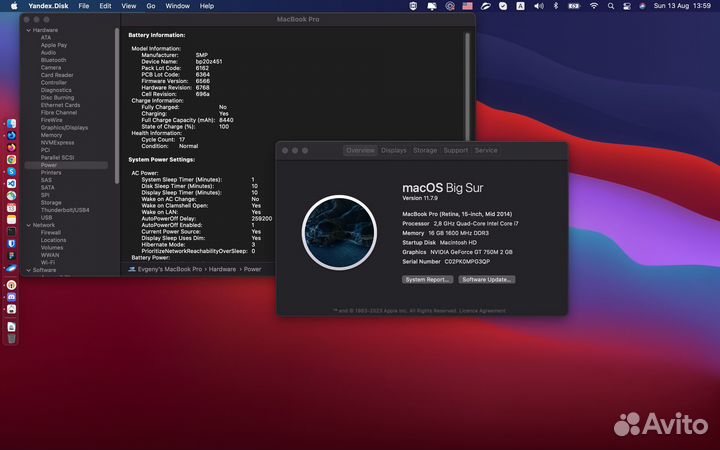Open battery status in menu bar
Image resolution: width=720 pixels, height=450 pixels.
[574, 6]
